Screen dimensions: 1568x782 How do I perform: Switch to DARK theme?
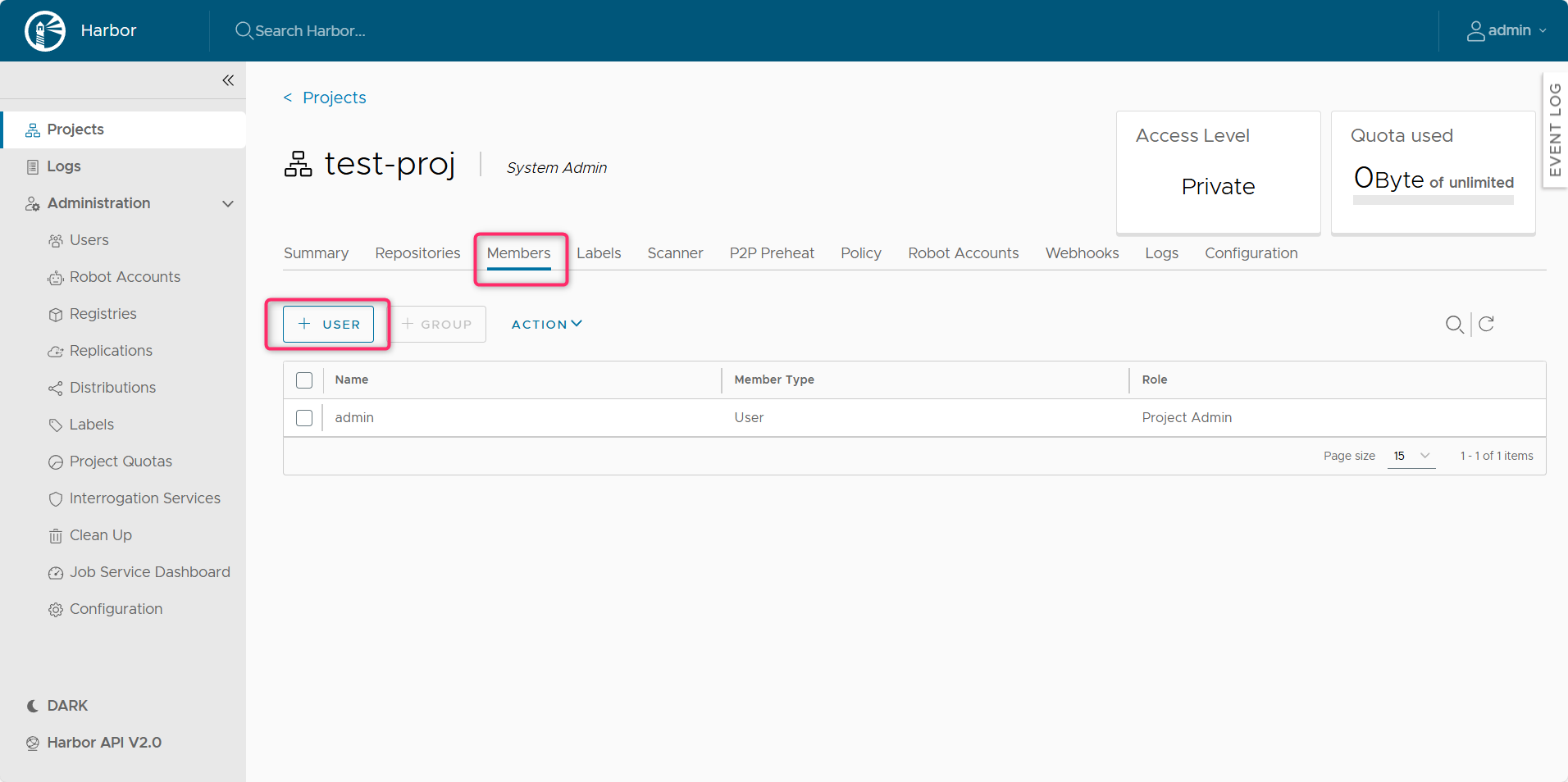pyautogui.click(x=67, y=706)
